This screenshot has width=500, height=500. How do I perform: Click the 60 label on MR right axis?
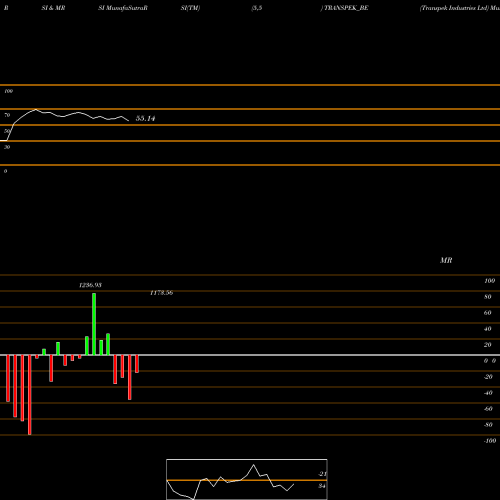click(x=488, y=313)
